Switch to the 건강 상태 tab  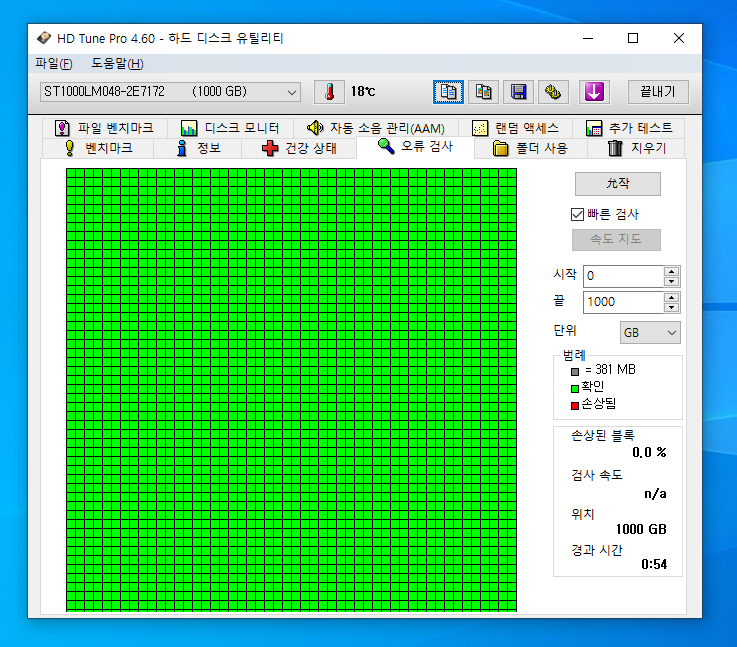(x=299, y=148)
